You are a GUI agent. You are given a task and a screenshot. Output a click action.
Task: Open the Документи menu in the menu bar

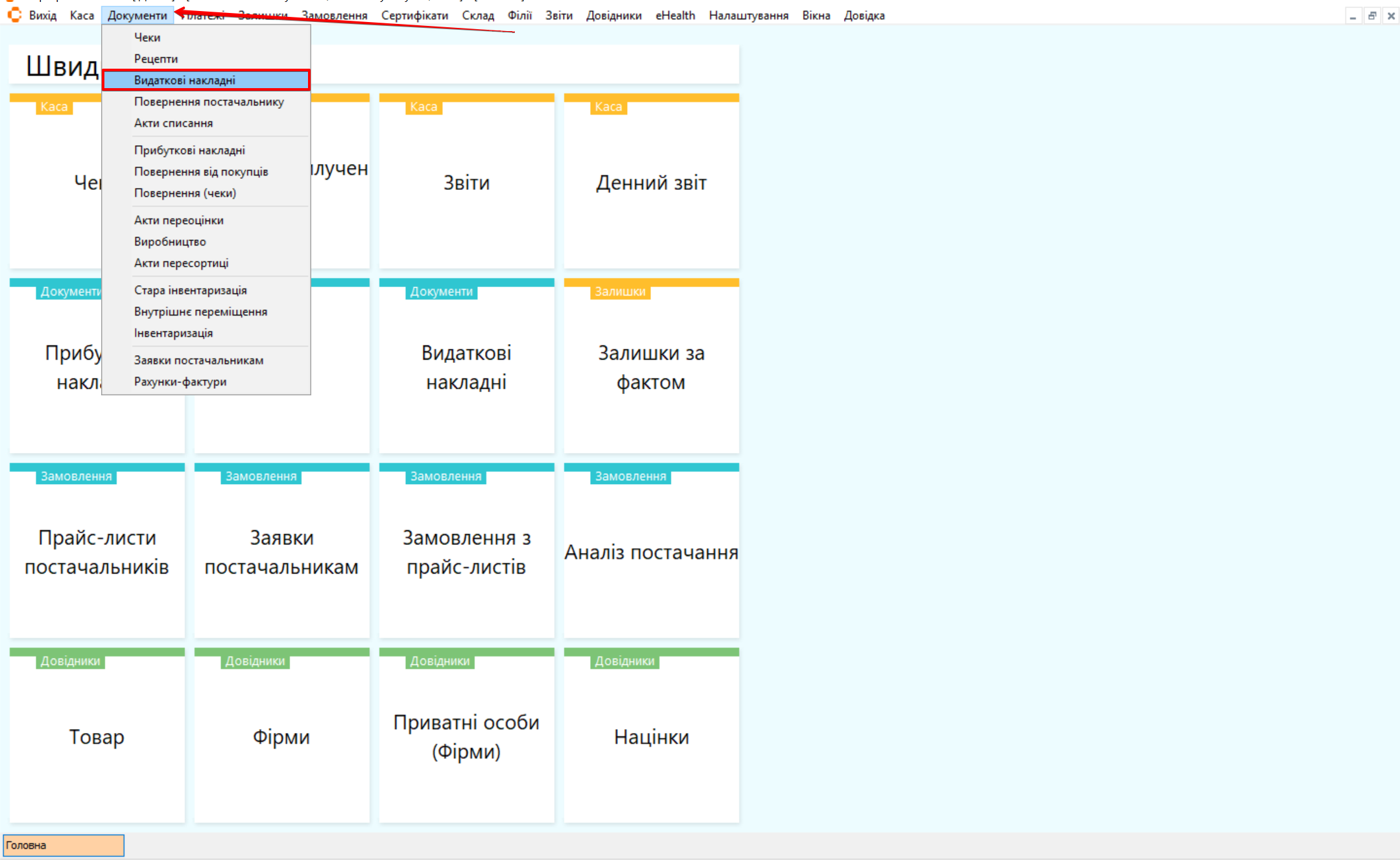coord(137,16)
